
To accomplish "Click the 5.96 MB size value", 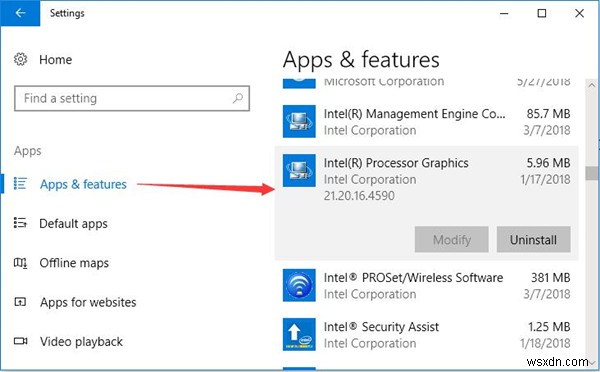I will click(548, 163).
